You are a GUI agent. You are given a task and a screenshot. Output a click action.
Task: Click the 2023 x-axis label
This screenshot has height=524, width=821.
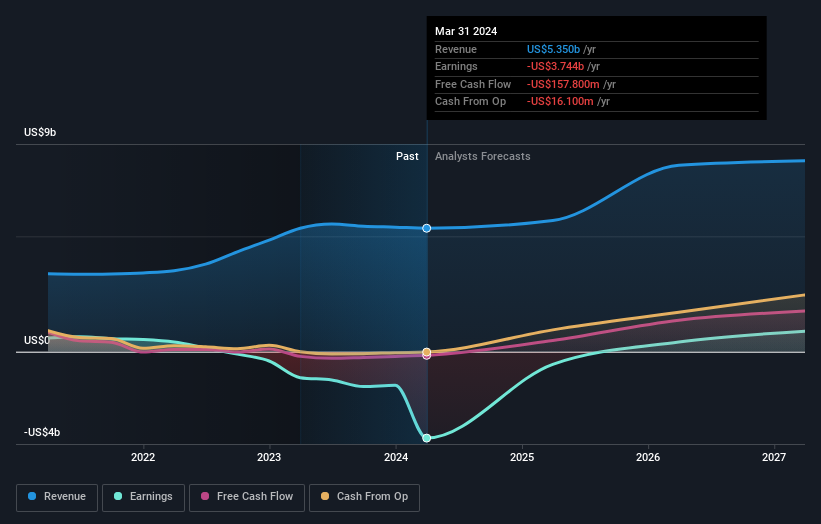[269, 458]
